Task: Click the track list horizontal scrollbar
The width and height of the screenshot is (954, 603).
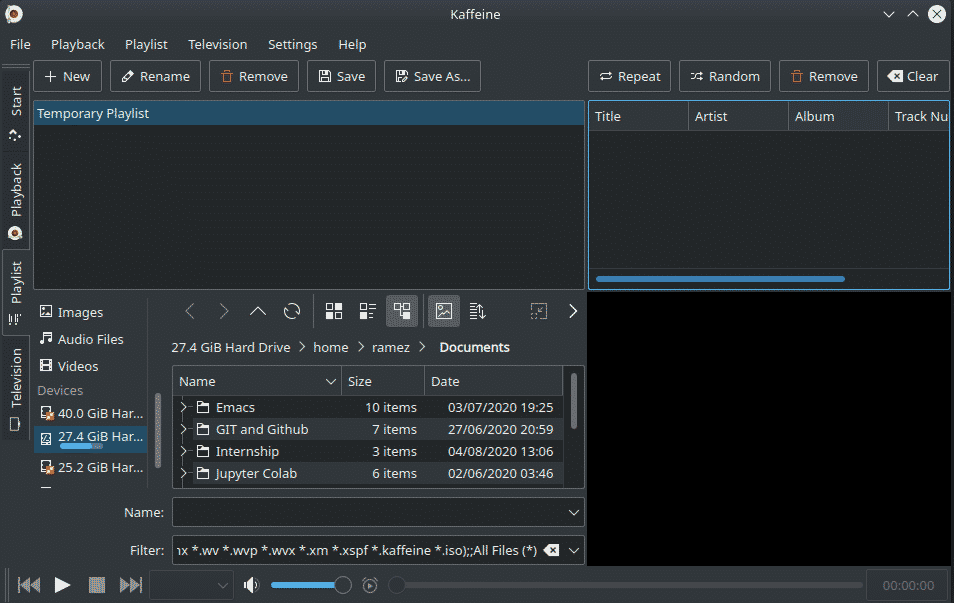Action: pos(720,279)
